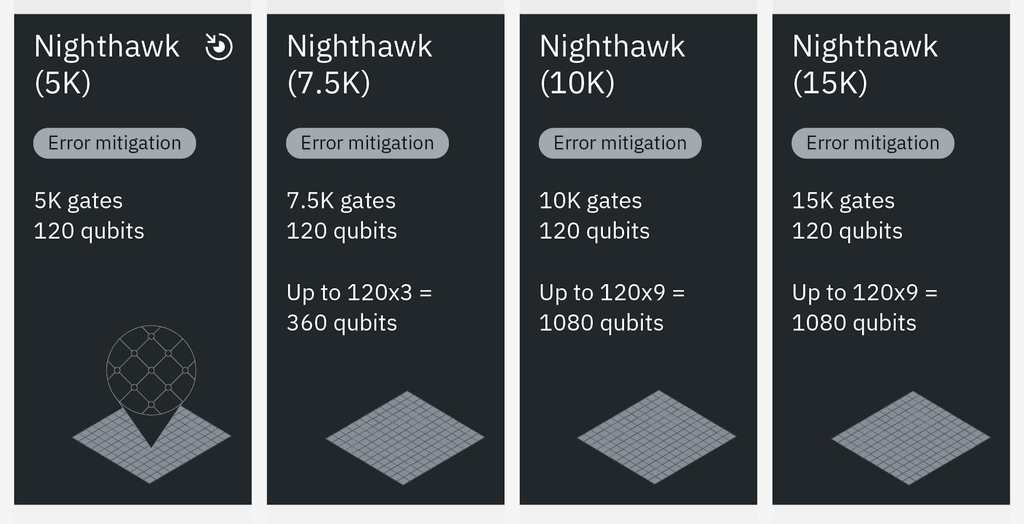Click the 15K gates text

pos(843,201)
